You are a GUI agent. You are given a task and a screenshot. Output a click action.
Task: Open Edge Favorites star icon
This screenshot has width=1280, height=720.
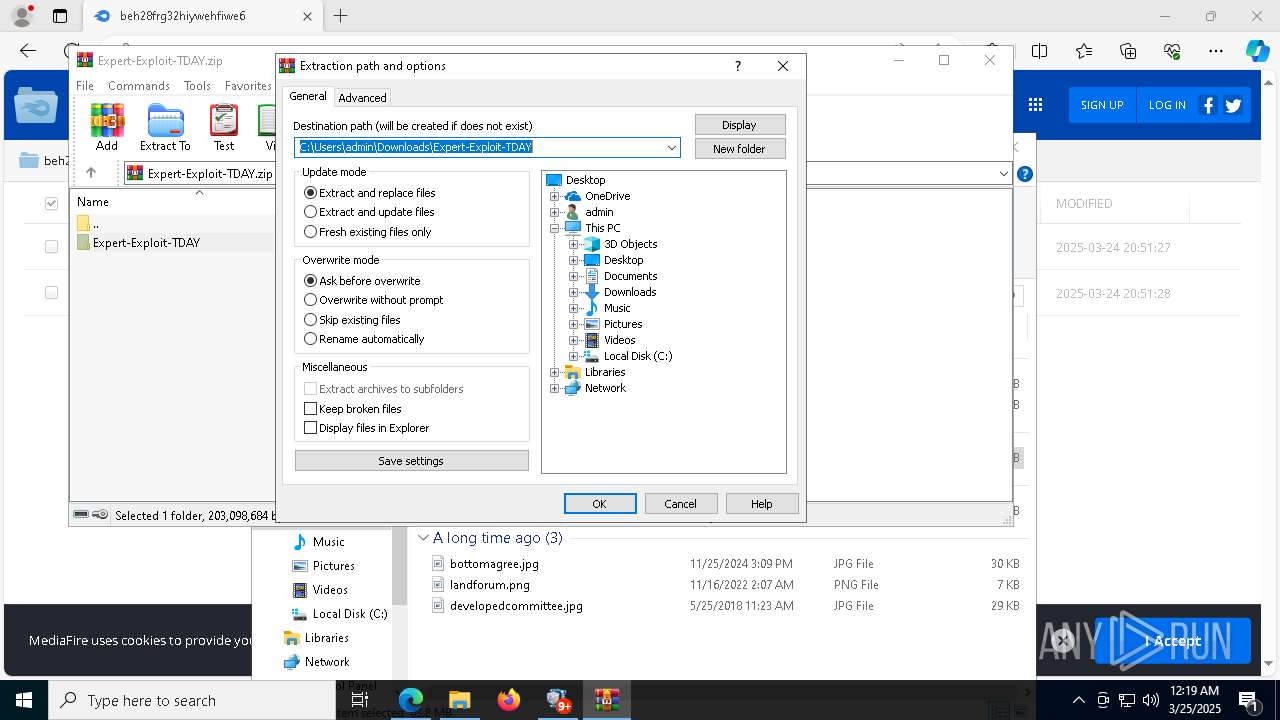point(1084,51)
